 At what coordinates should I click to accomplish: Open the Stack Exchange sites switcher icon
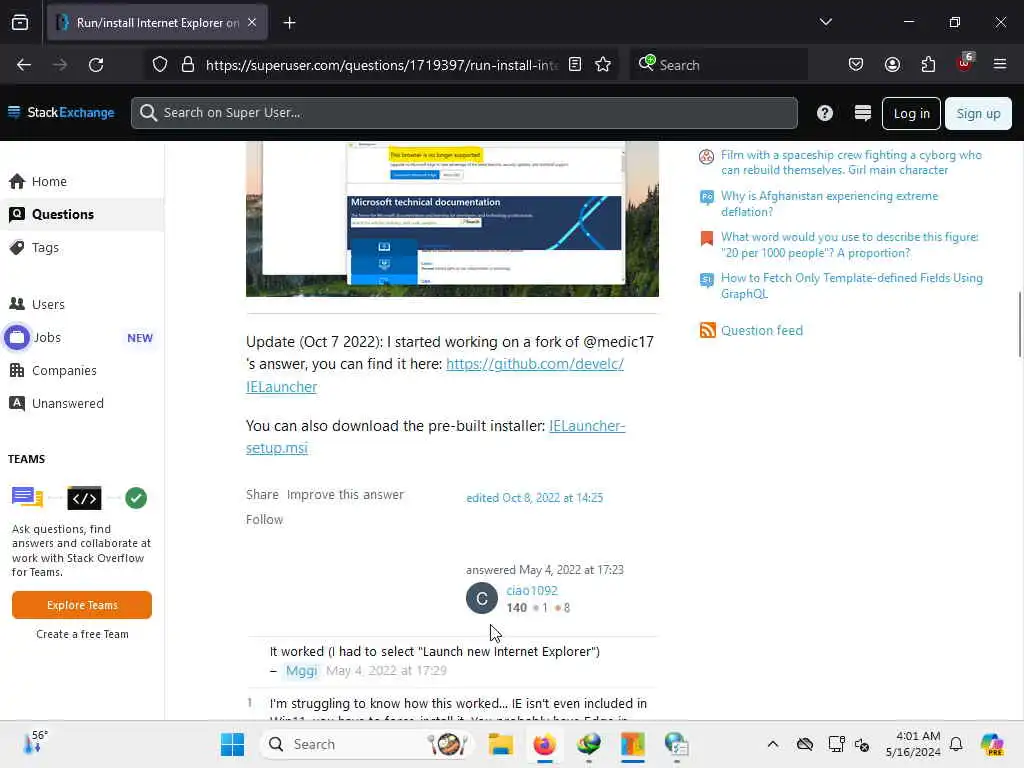pos(862,113)
